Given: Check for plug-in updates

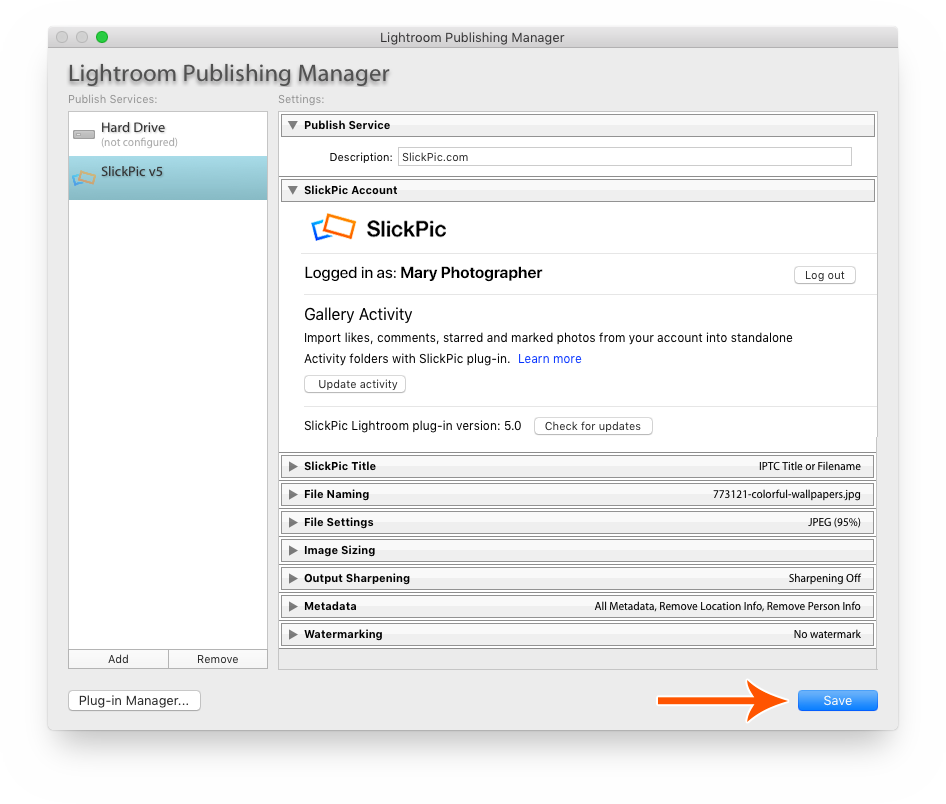Looking at the screenshot, I should 593,426.
